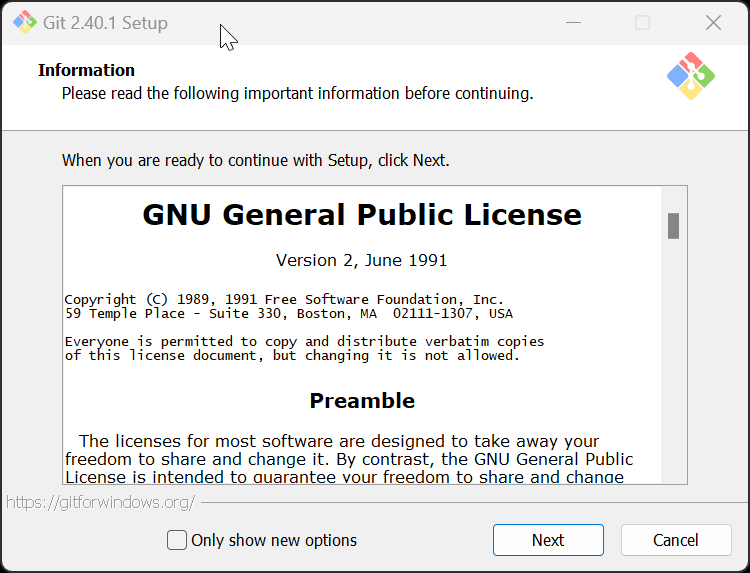Minimize the Git Setup window
This screenshot has height=573, width=750.
[572, 22]
